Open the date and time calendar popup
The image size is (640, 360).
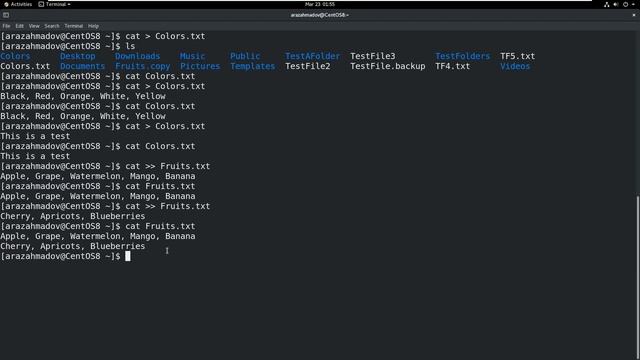click(x=320, y=4)
